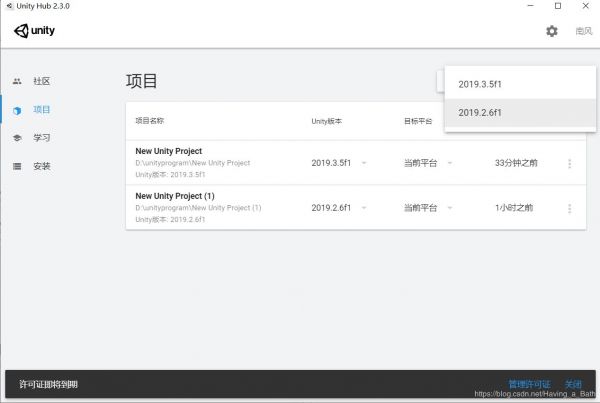Click the Unity logo

click(x=34, y=31)
